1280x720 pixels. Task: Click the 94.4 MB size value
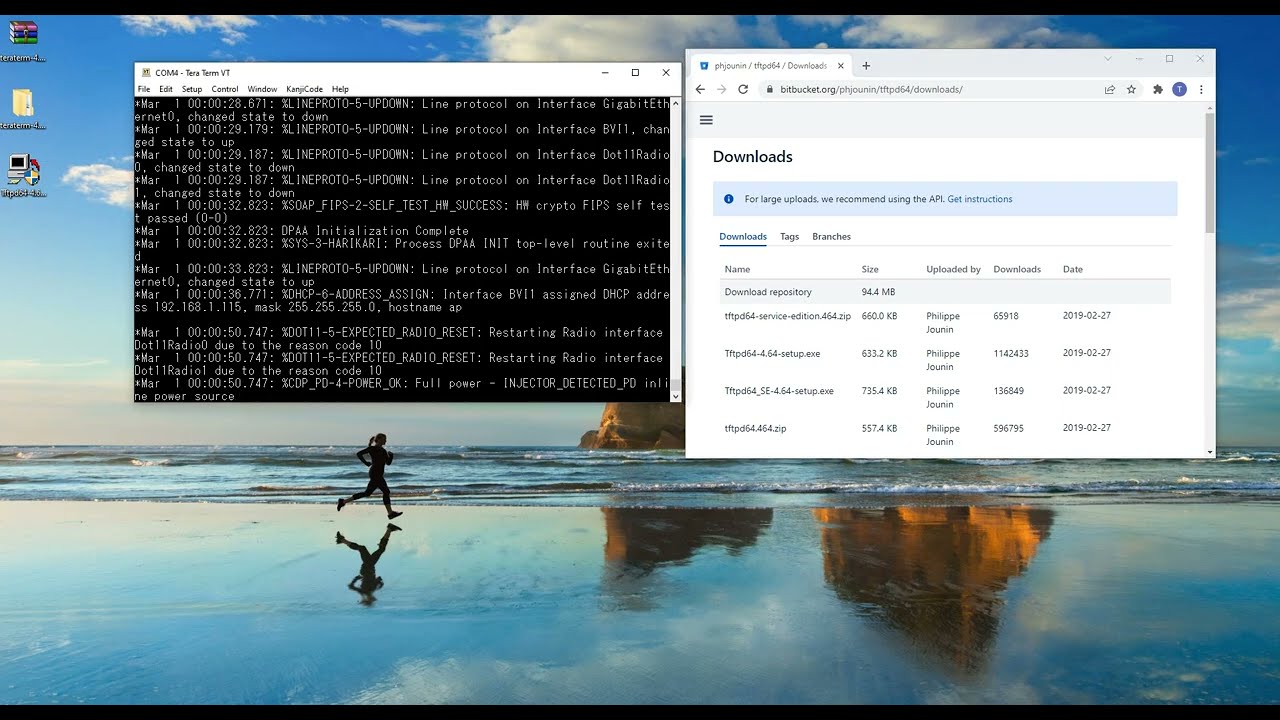(878, 292)
